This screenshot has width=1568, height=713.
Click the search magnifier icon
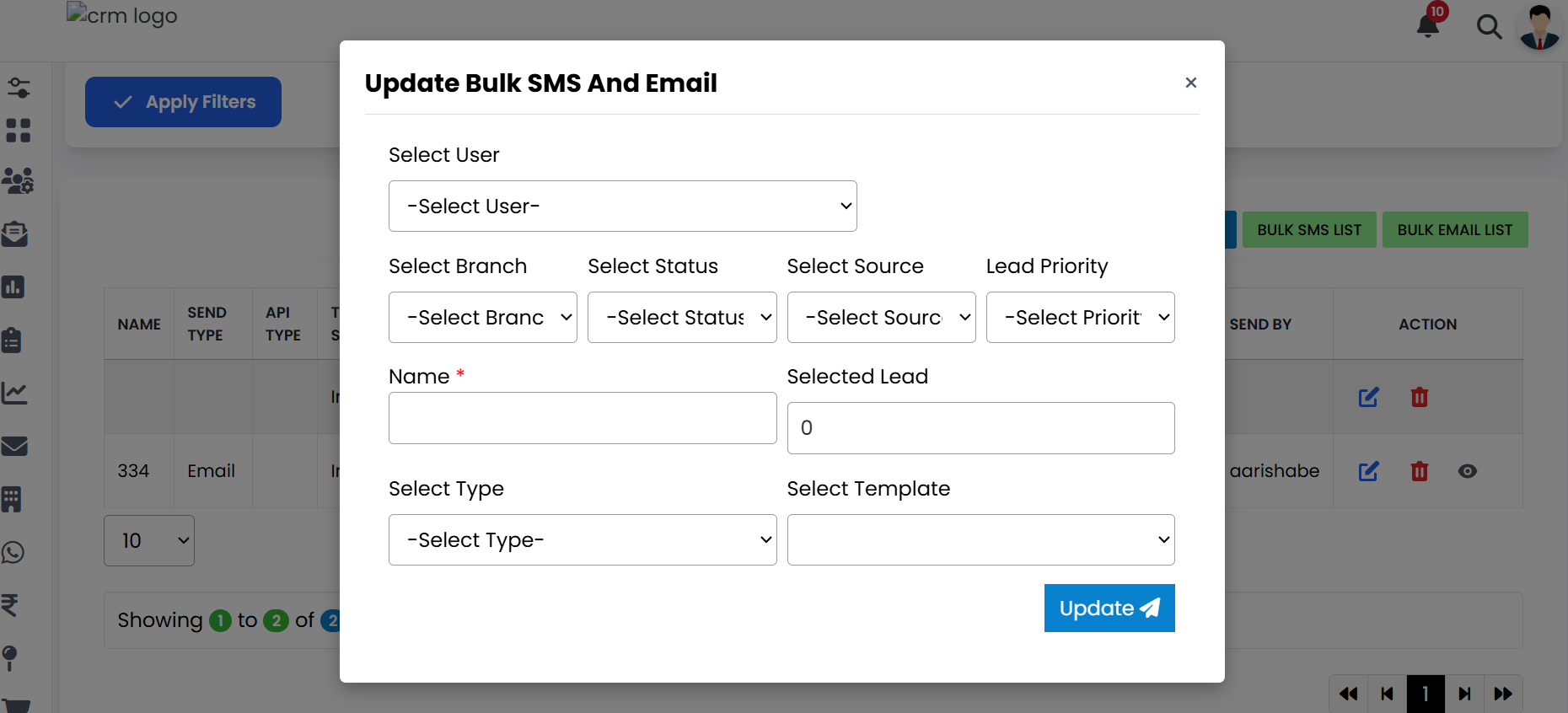[x=1489, y=27]
